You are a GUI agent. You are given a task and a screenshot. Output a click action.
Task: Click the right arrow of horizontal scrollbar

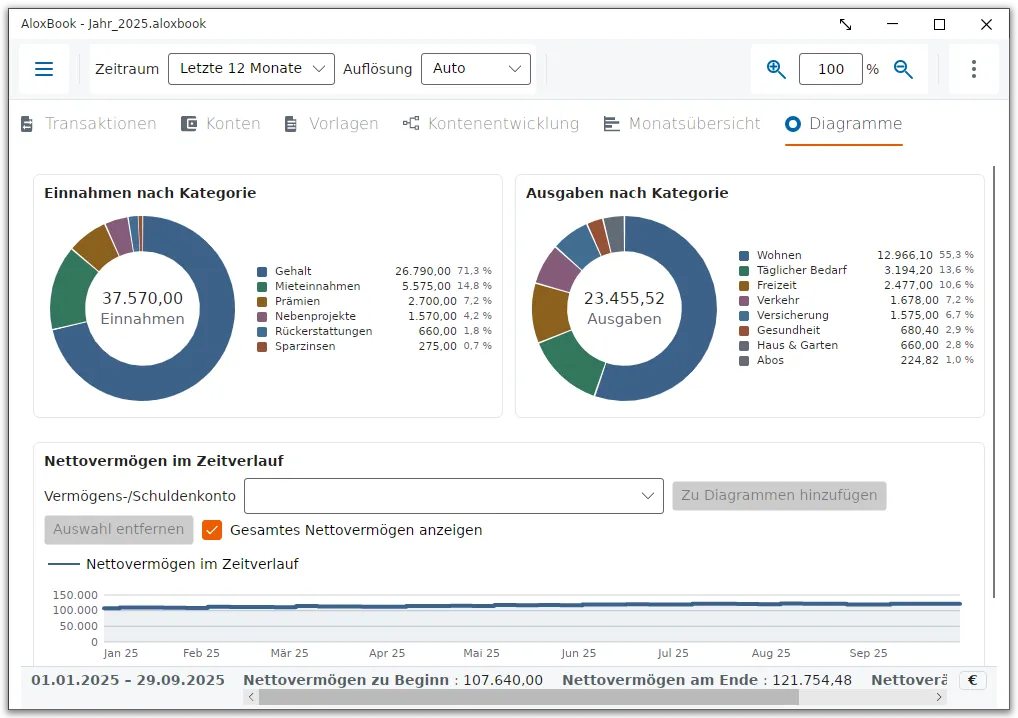[x=938, y=697]
